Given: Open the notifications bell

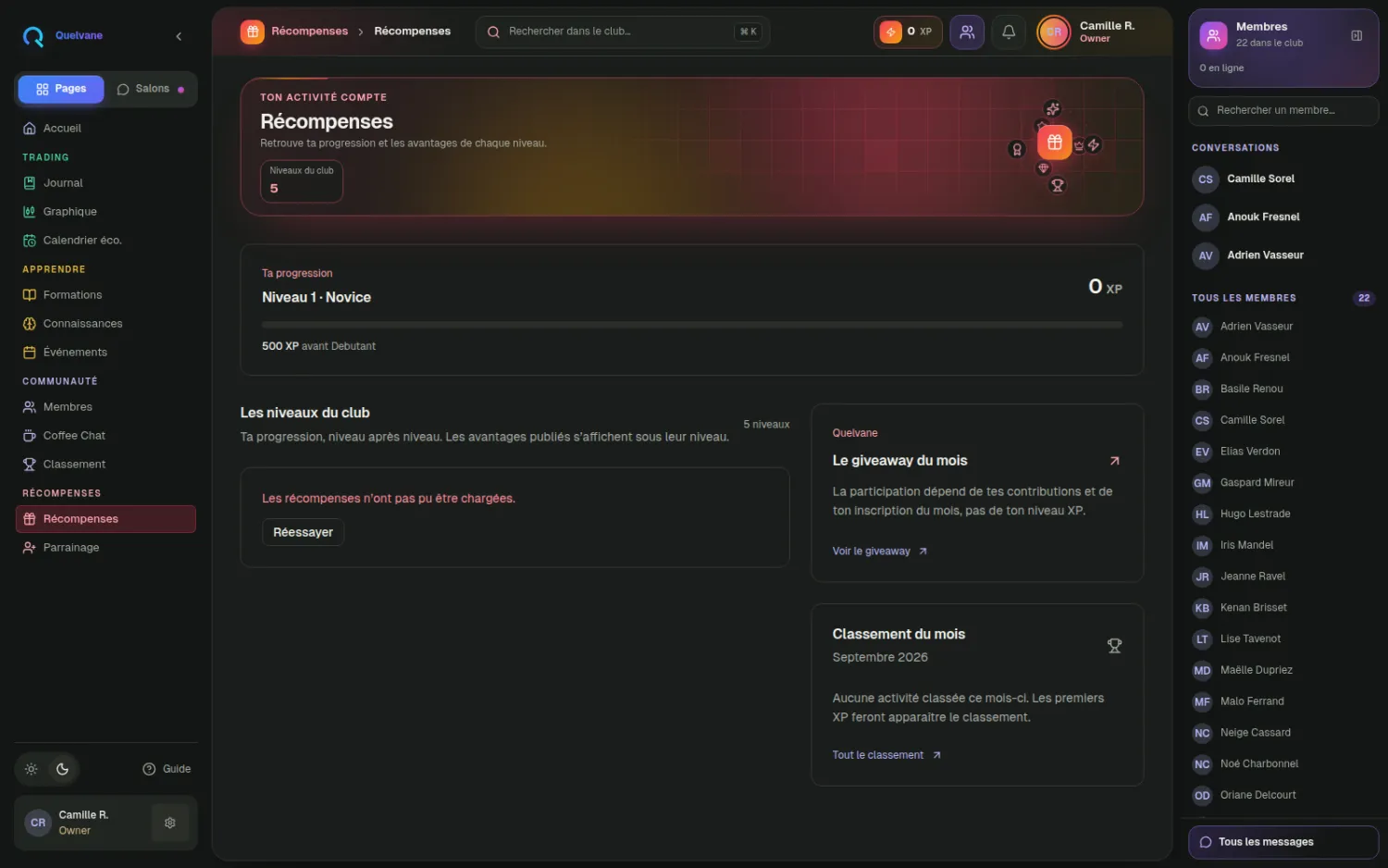Looking at the screenshot, I should coord(1009,31).
